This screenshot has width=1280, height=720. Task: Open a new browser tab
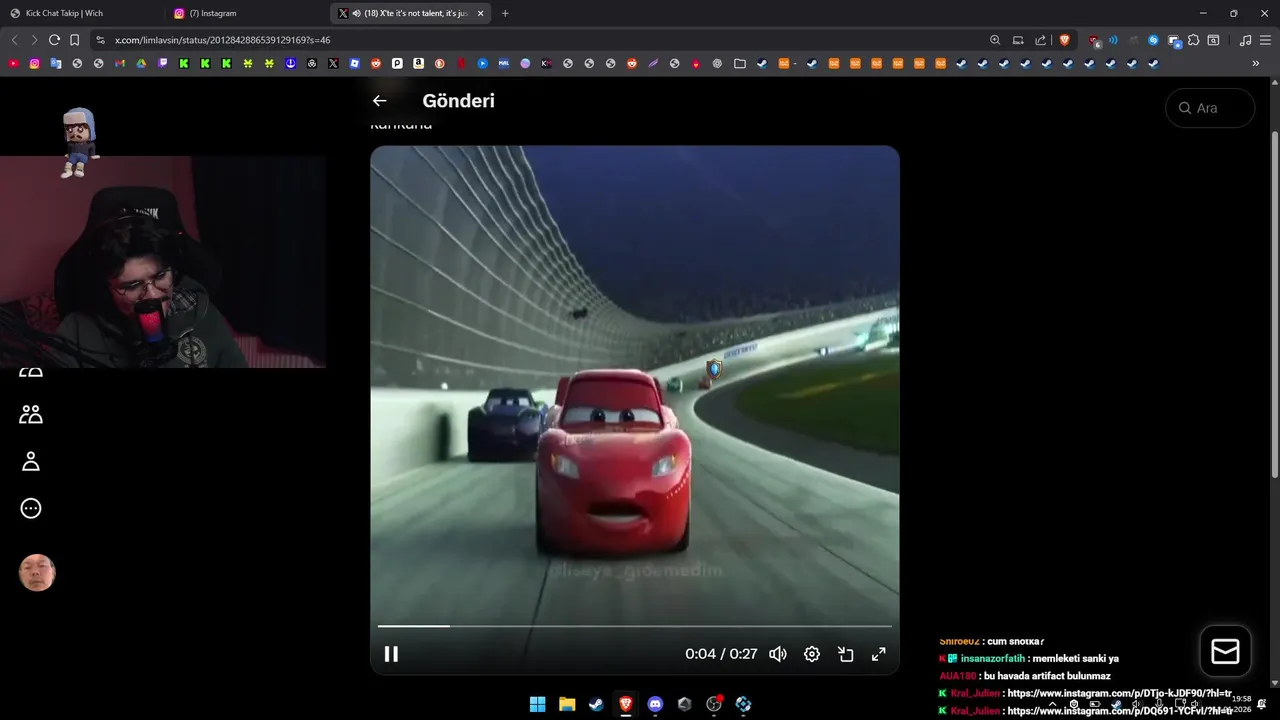[505, 13]
